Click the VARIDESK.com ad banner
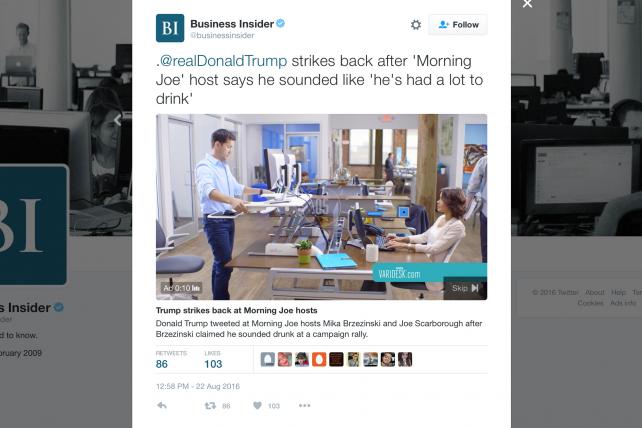The image size is (642, 428). pyautogui.click(x=430, y=272)
